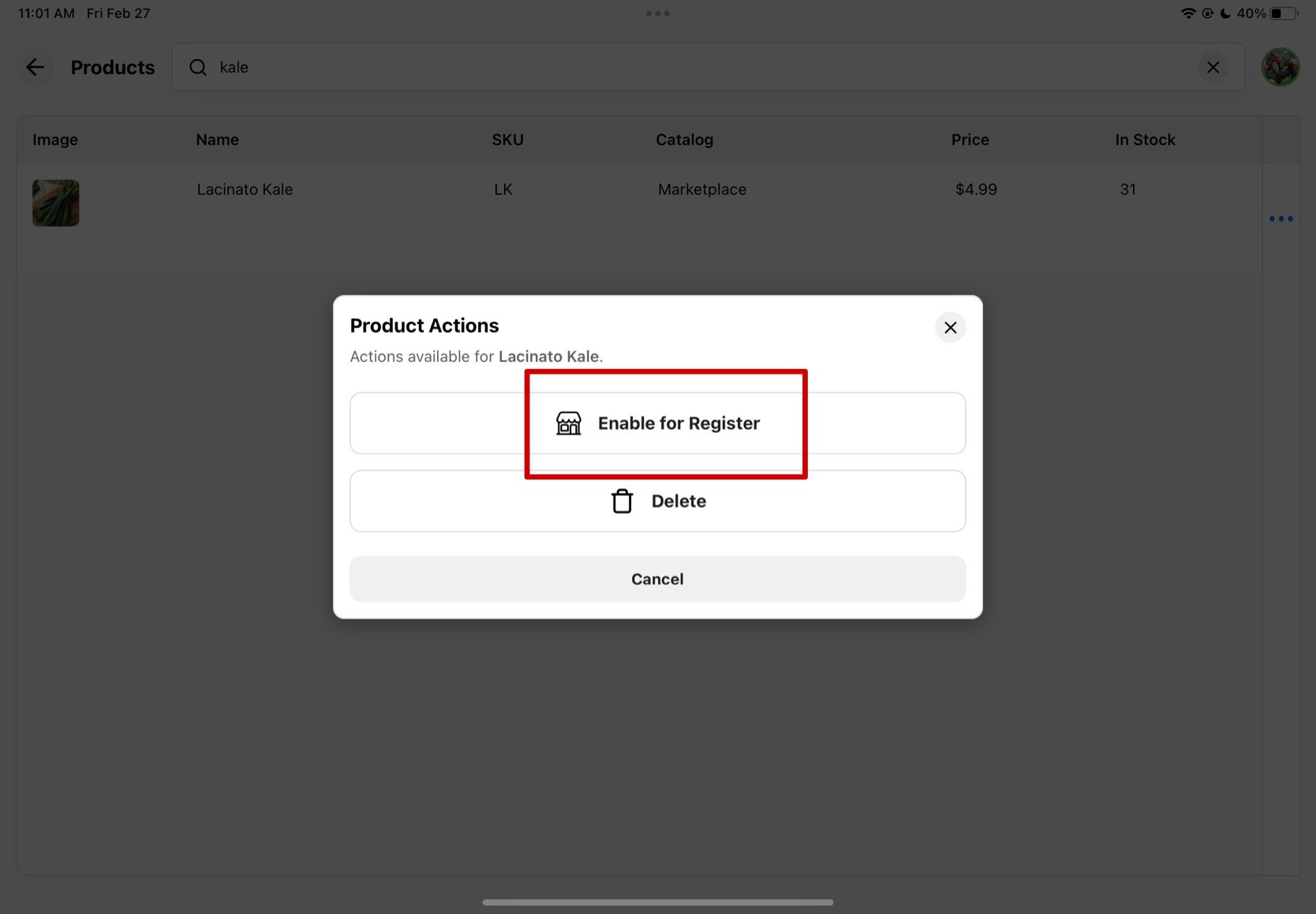
Task: Tap the multitasking dots at top center
Action: [x=657, y=13]
